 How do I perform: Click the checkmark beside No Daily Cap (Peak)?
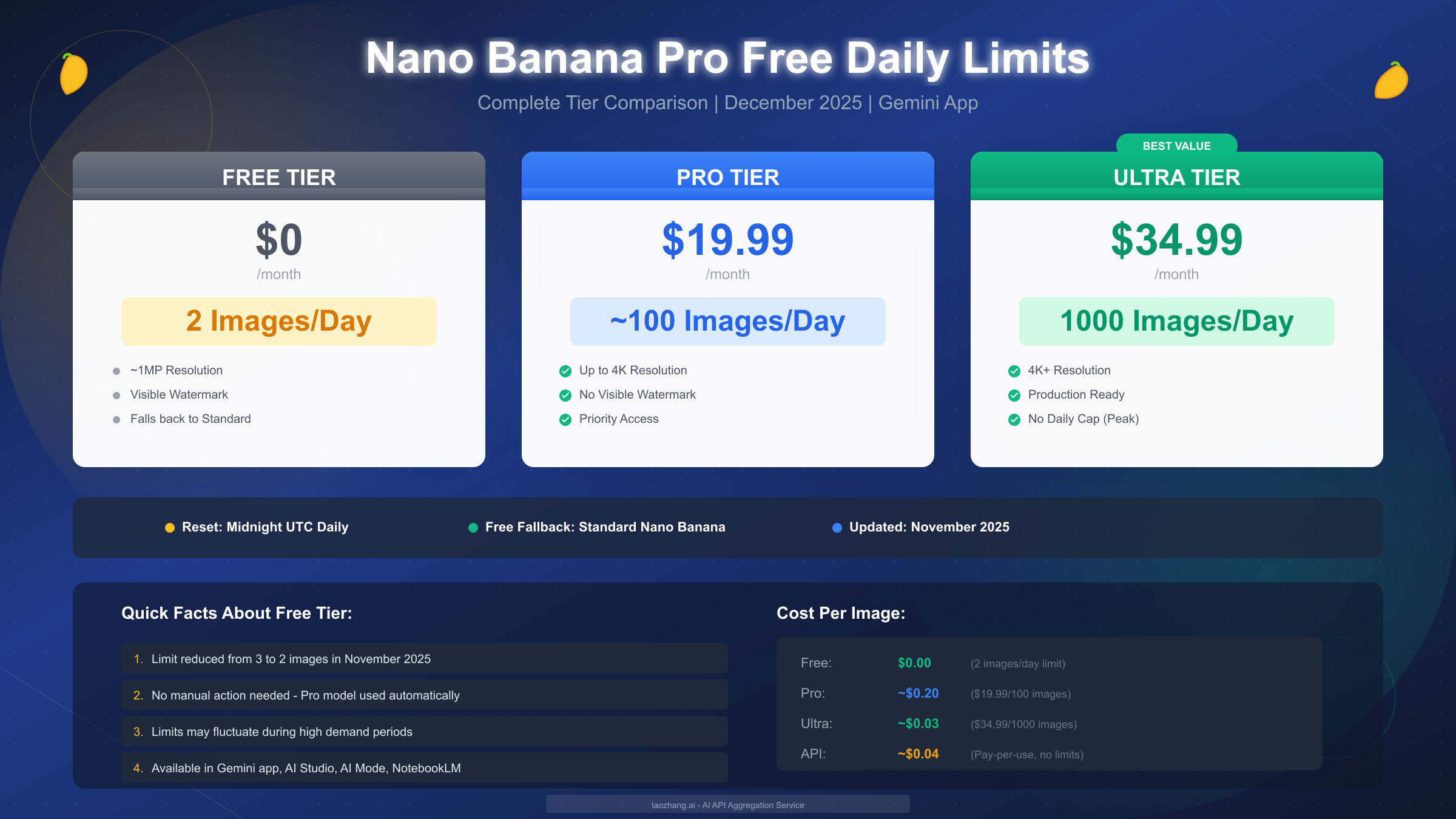coord(1014,420)
